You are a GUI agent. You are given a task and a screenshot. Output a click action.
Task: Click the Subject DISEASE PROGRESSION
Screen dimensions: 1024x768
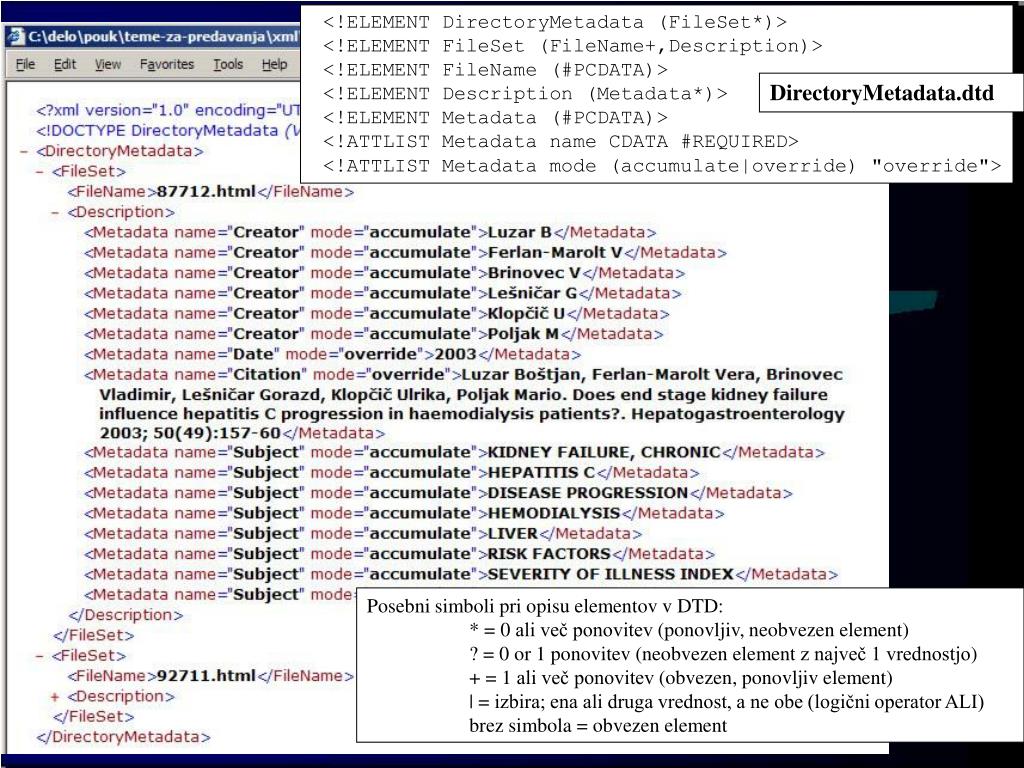(x=588, y=492)
